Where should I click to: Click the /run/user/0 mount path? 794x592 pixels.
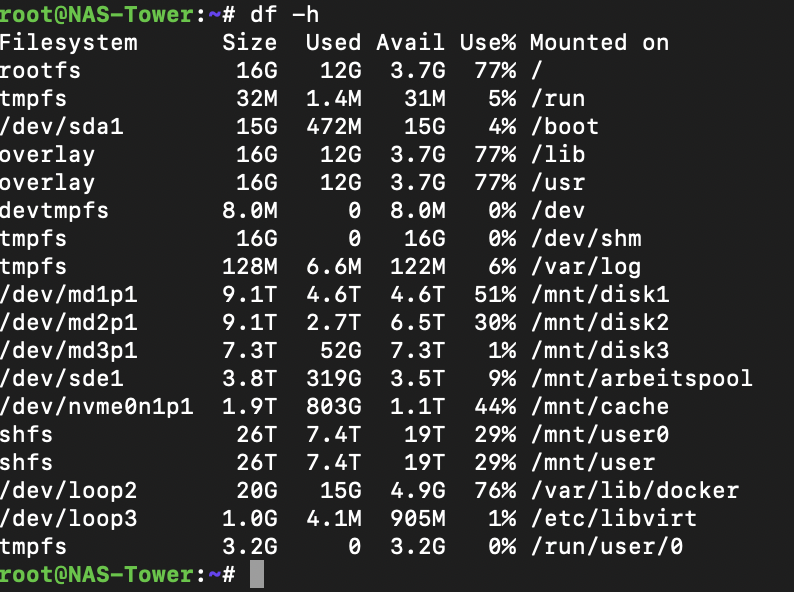607,546
